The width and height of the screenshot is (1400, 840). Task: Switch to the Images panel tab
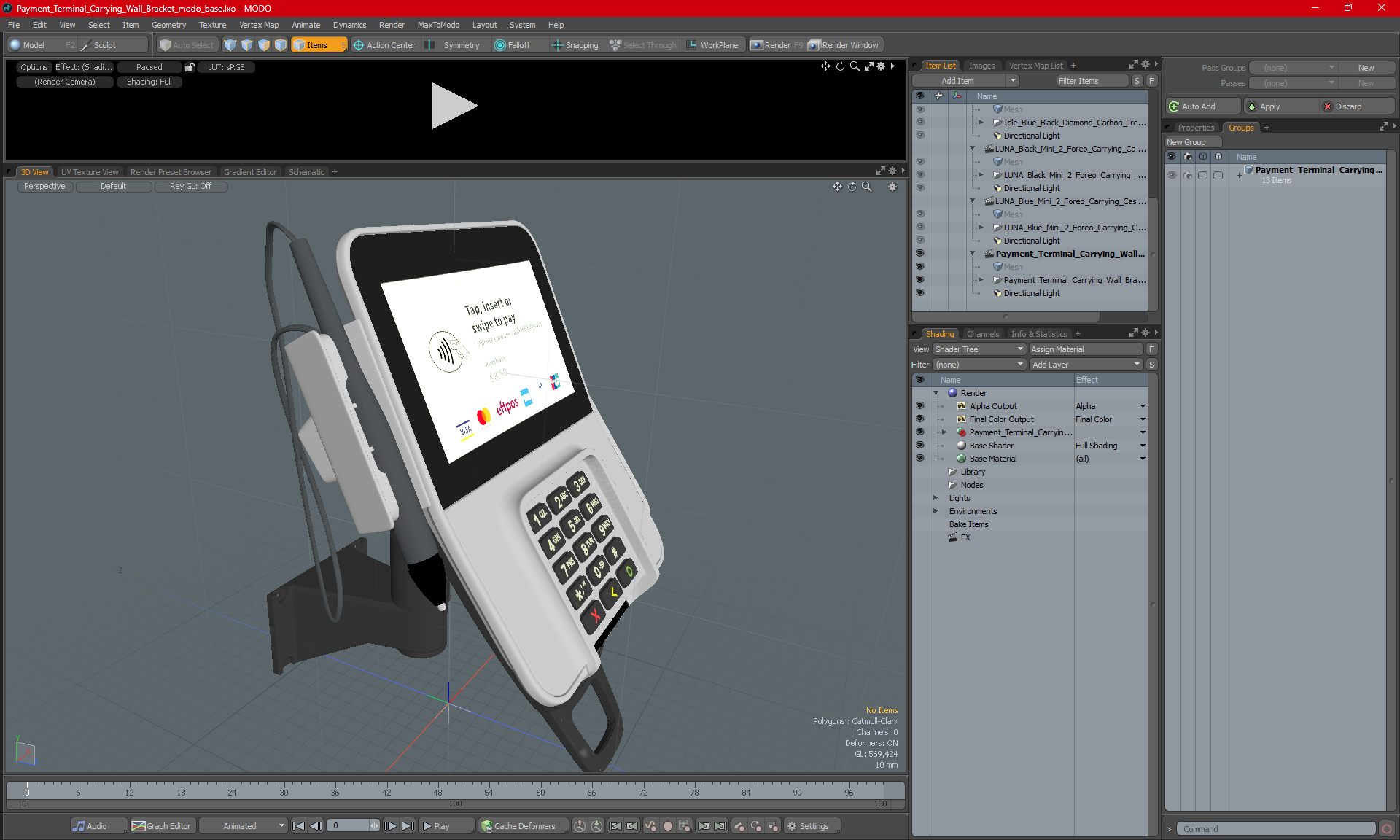point(981,65)
